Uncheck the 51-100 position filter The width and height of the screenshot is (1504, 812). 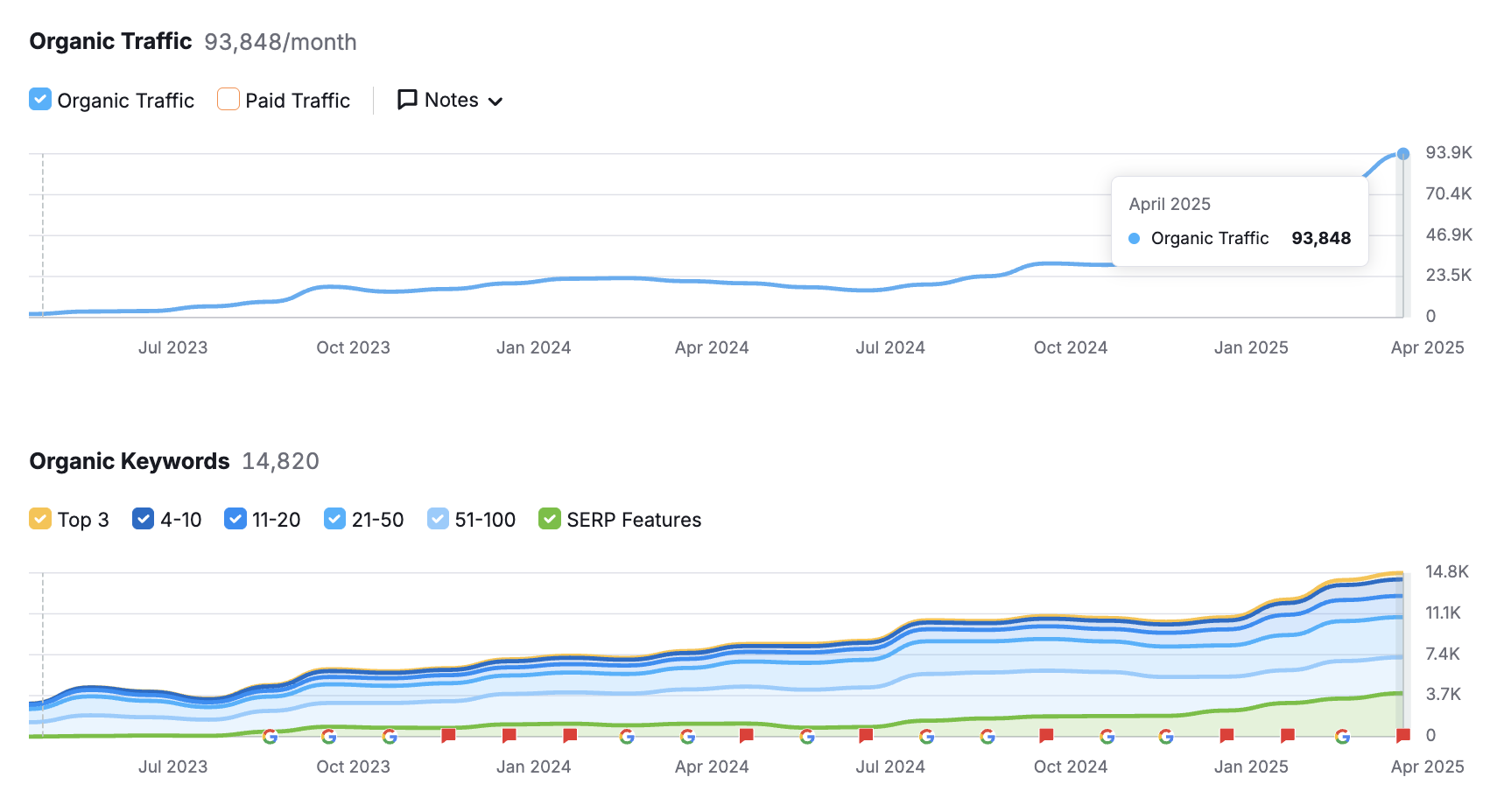pos(438,519)
